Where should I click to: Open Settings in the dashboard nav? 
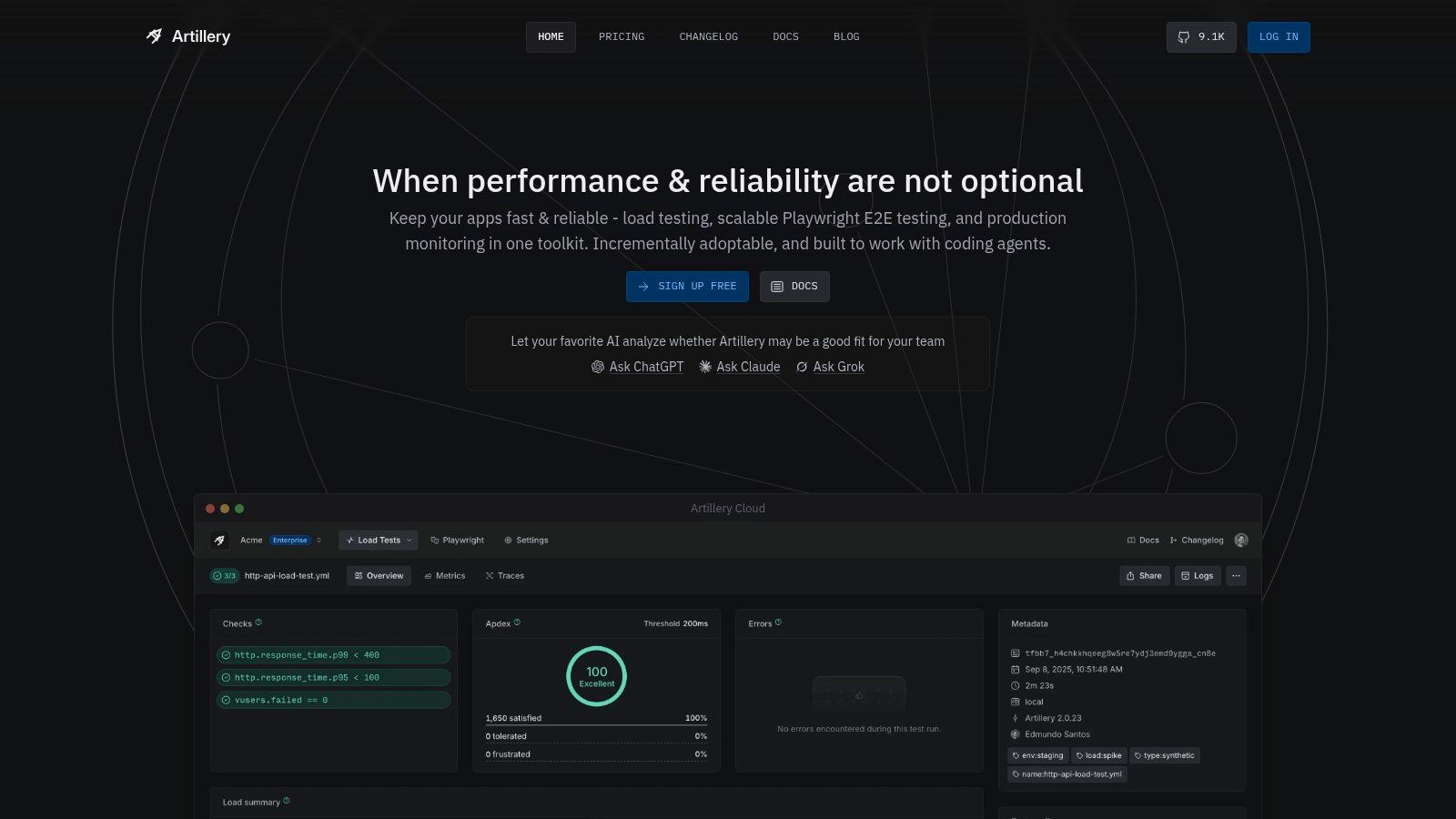coord(526,541)
